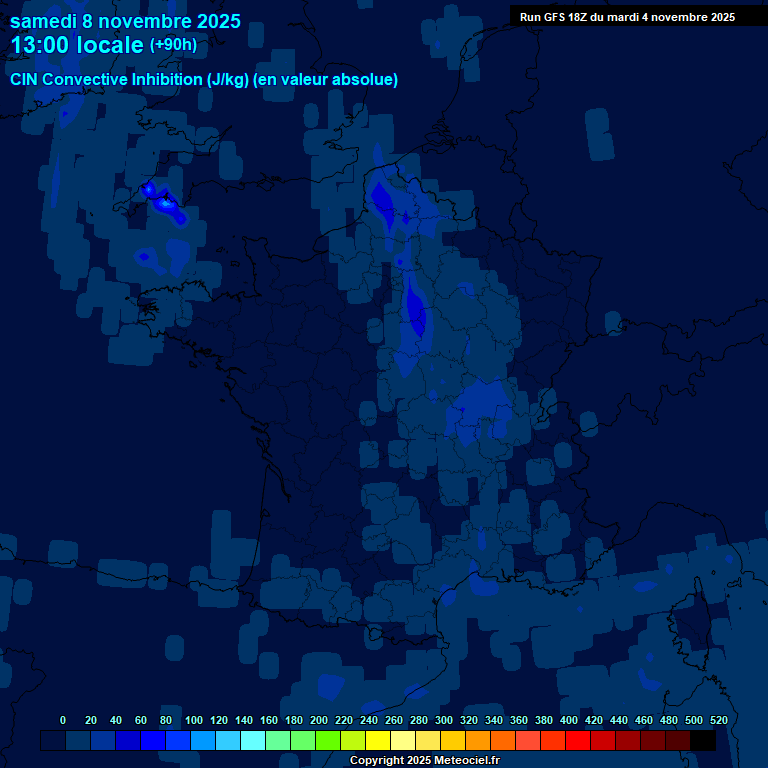Viewport: 768px width, 768px height.
Task: Click the blue swatch between 80 and 100
Action: (178, 740)
